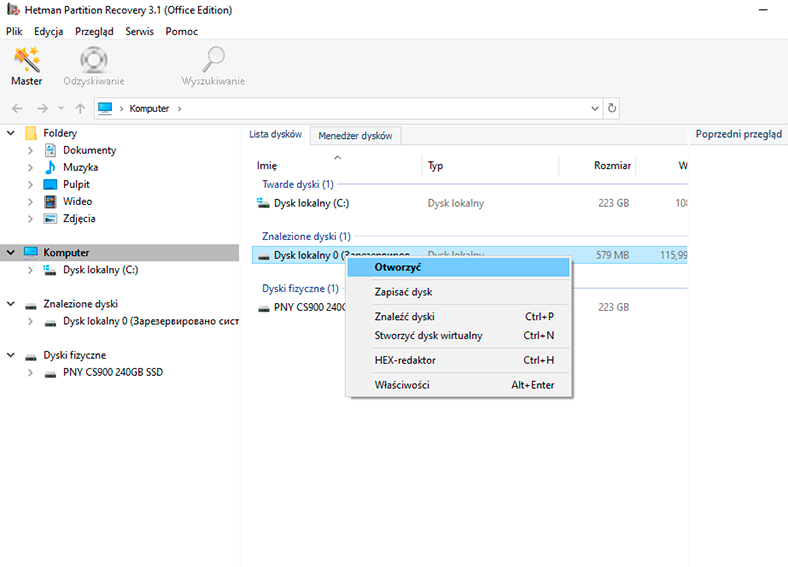This screenshot has height=567, width=788.
Task: Expand the Pulpit tree node
Action: pos(30,184)
